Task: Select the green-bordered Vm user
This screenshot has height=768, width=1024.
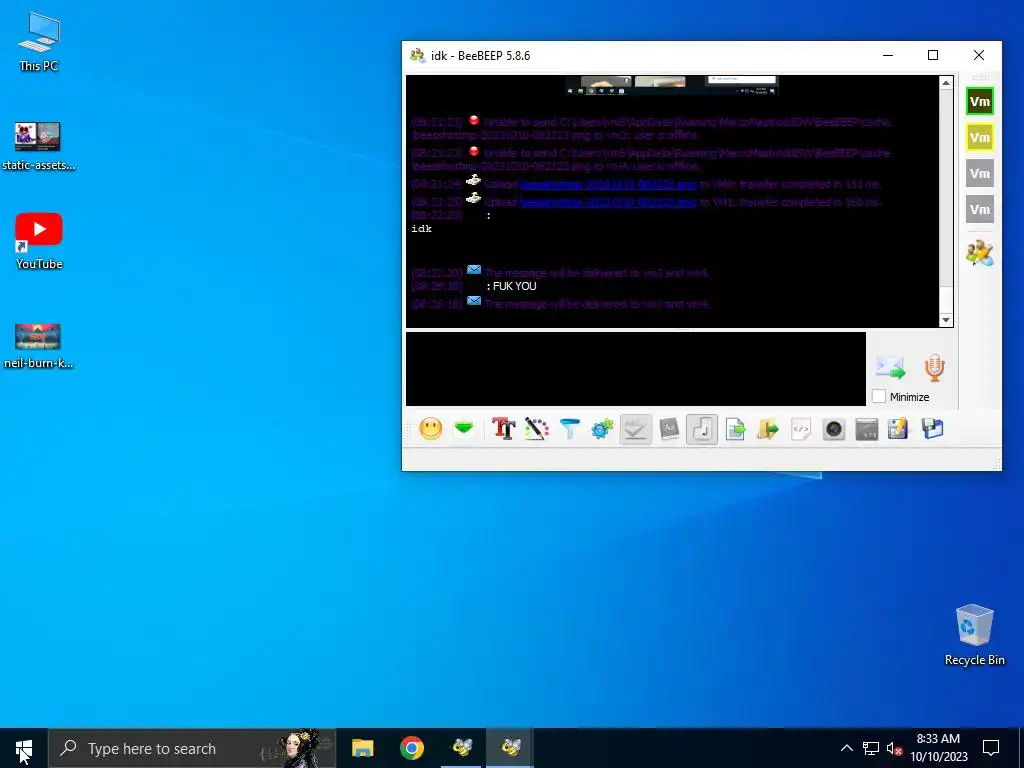Action: click(x=980, y=101)
